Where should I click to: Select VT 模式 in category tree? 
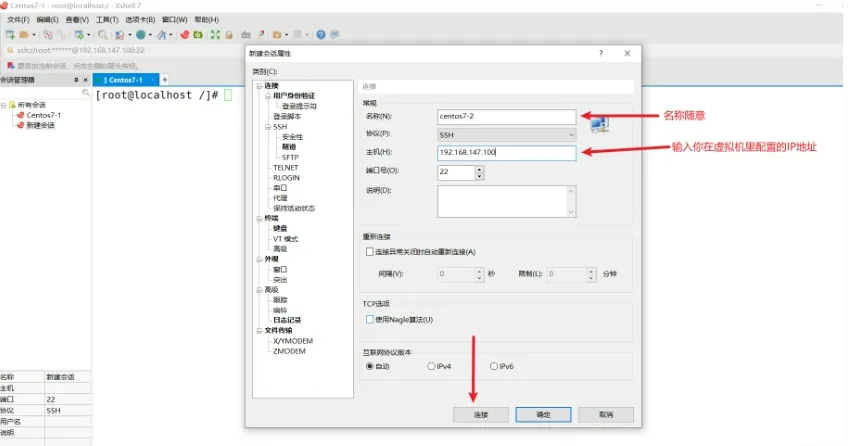click(285, 238)
